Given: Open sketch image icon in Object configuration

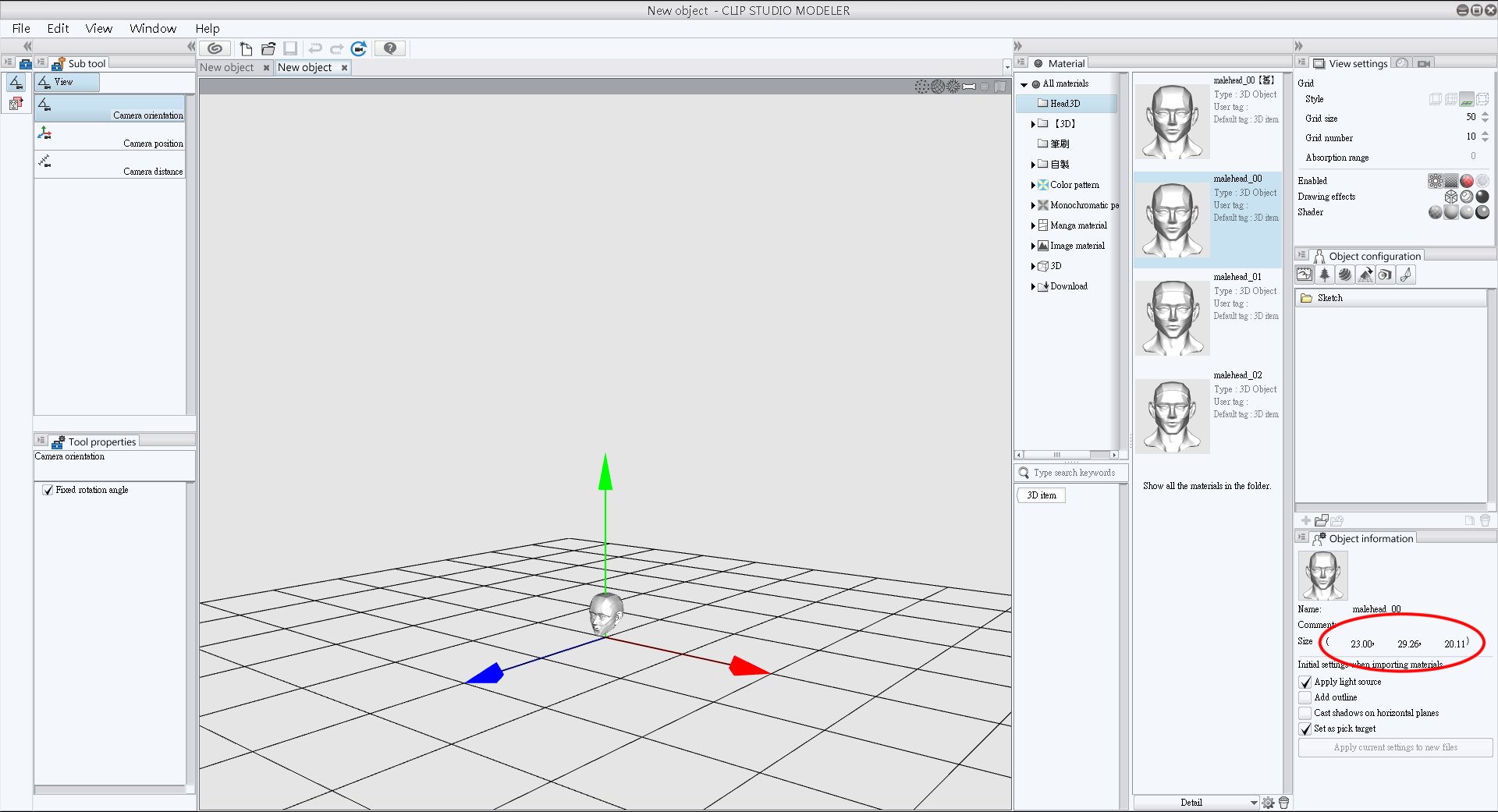Looking at the screenshot, I should tap(1304, 275).
